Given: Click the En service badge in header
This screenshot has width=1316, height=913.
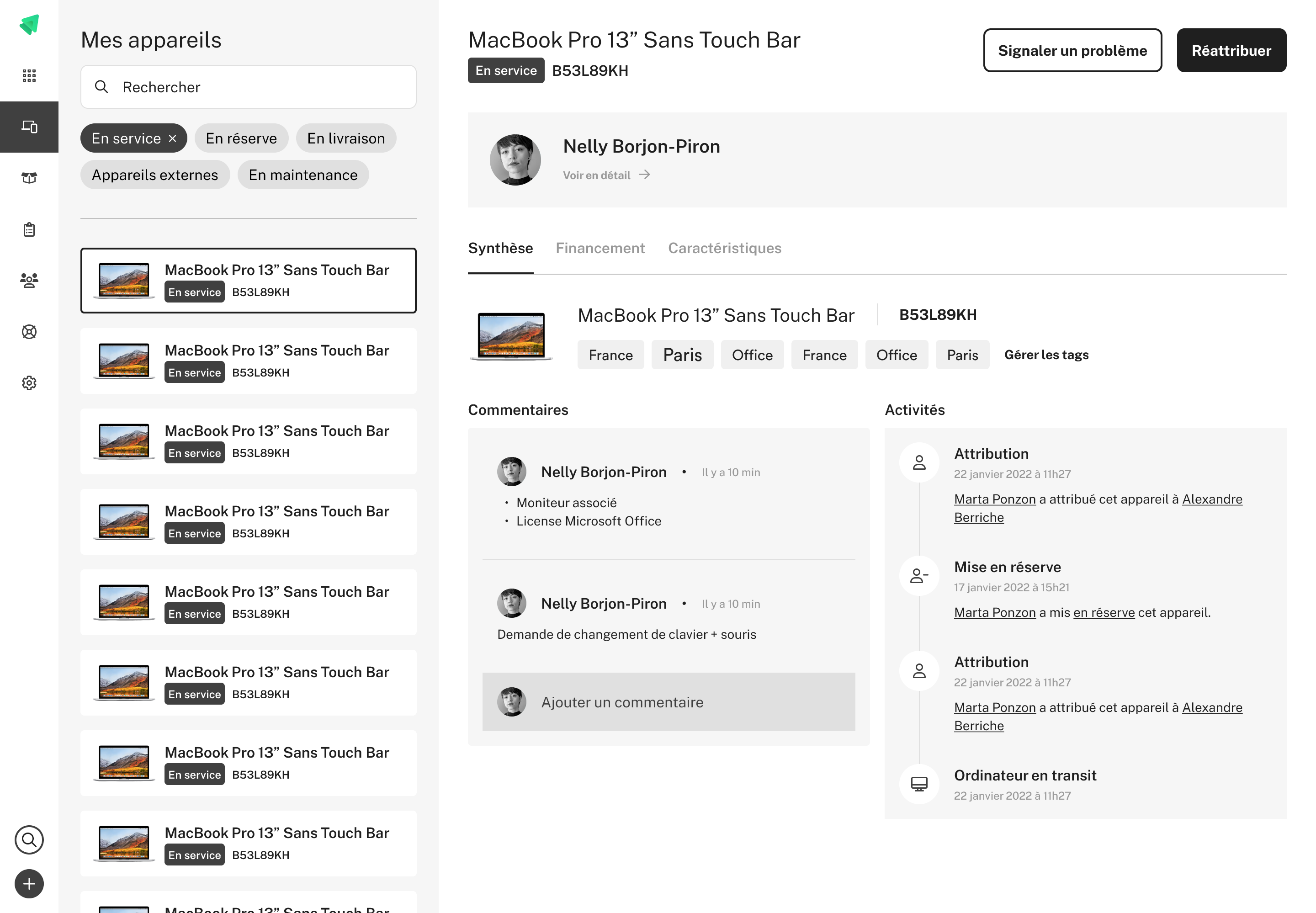Looking at the screenshot, I should [505, 70].
